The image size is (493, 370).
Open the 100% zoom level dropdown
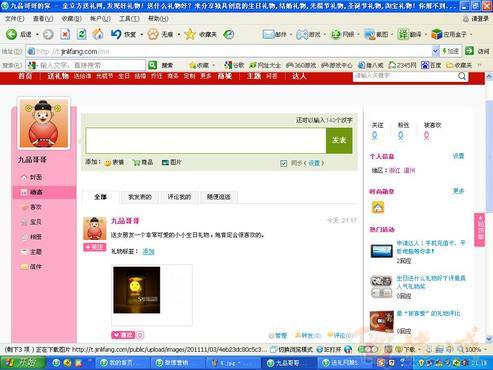[x=484, y=350]
